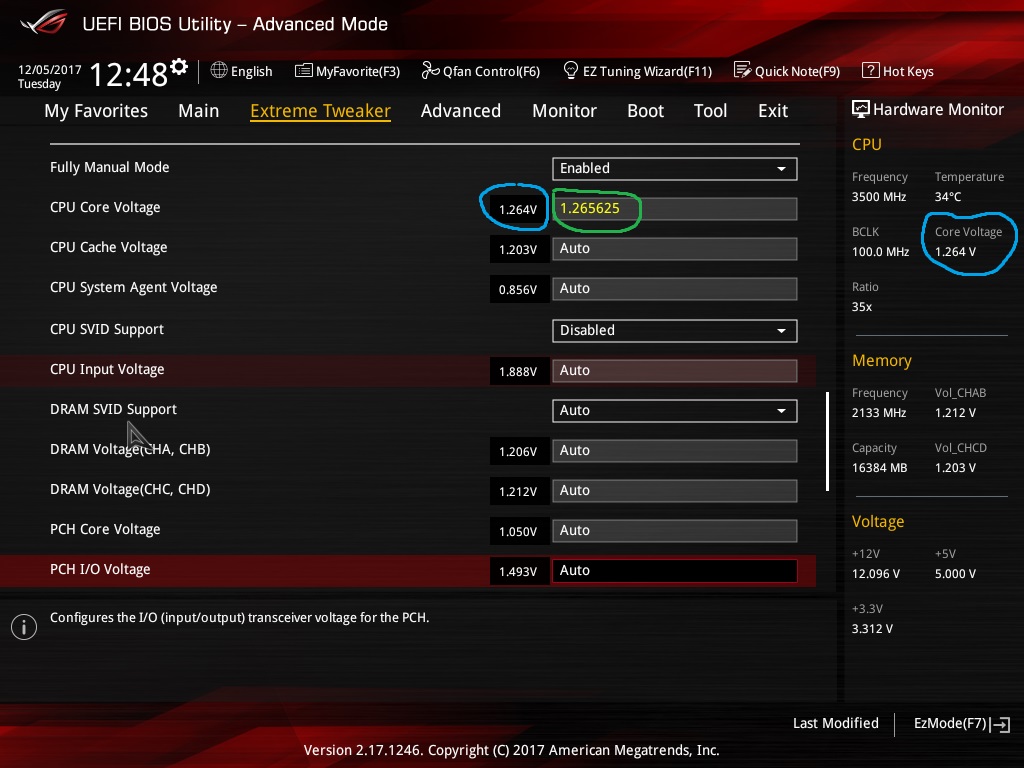The width and height of the screenshot is (1024, 768).
Task: Click the settings list vertical scrollbar
Action: (x=827, y=441)
